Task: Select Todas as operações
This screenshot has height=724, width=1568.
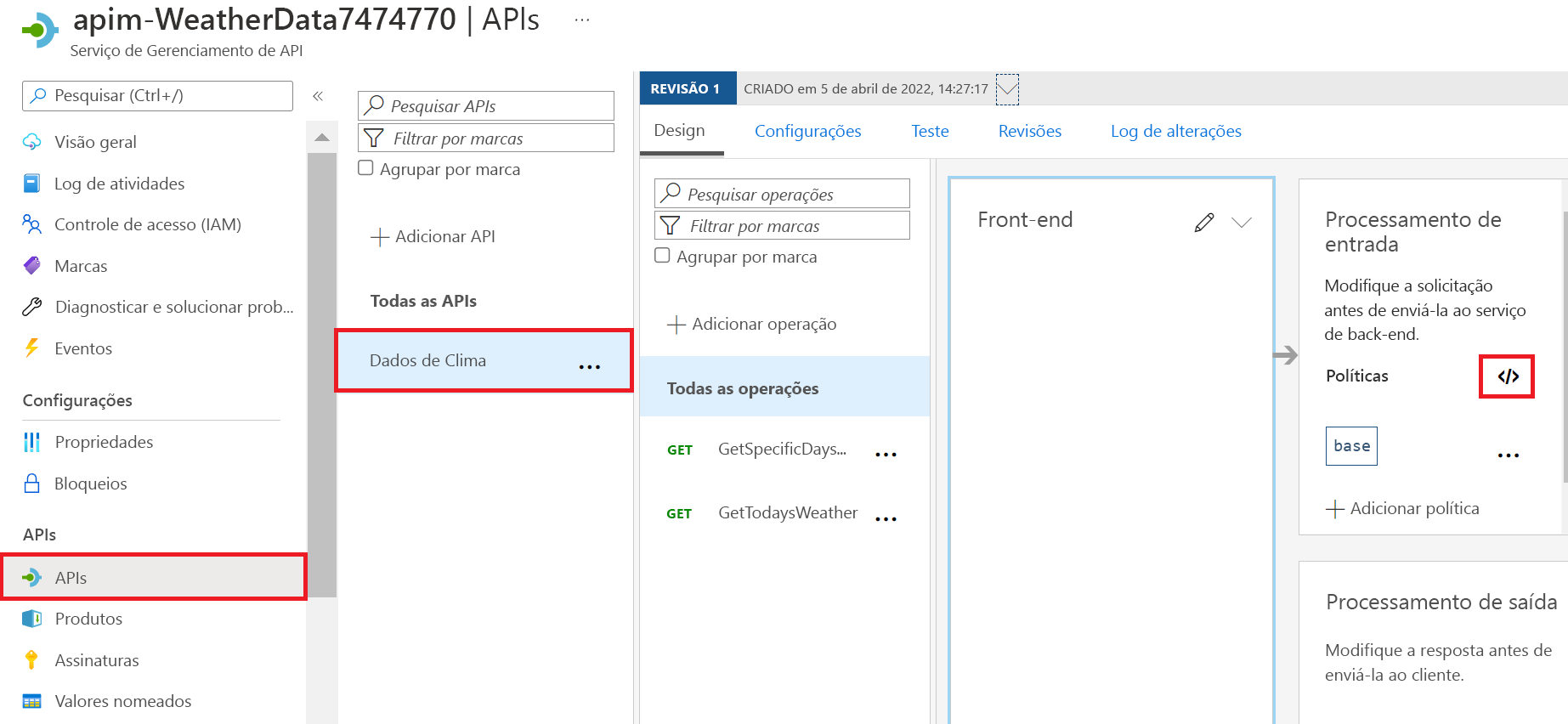Action: pyautogui.click(x=784, y=387)
